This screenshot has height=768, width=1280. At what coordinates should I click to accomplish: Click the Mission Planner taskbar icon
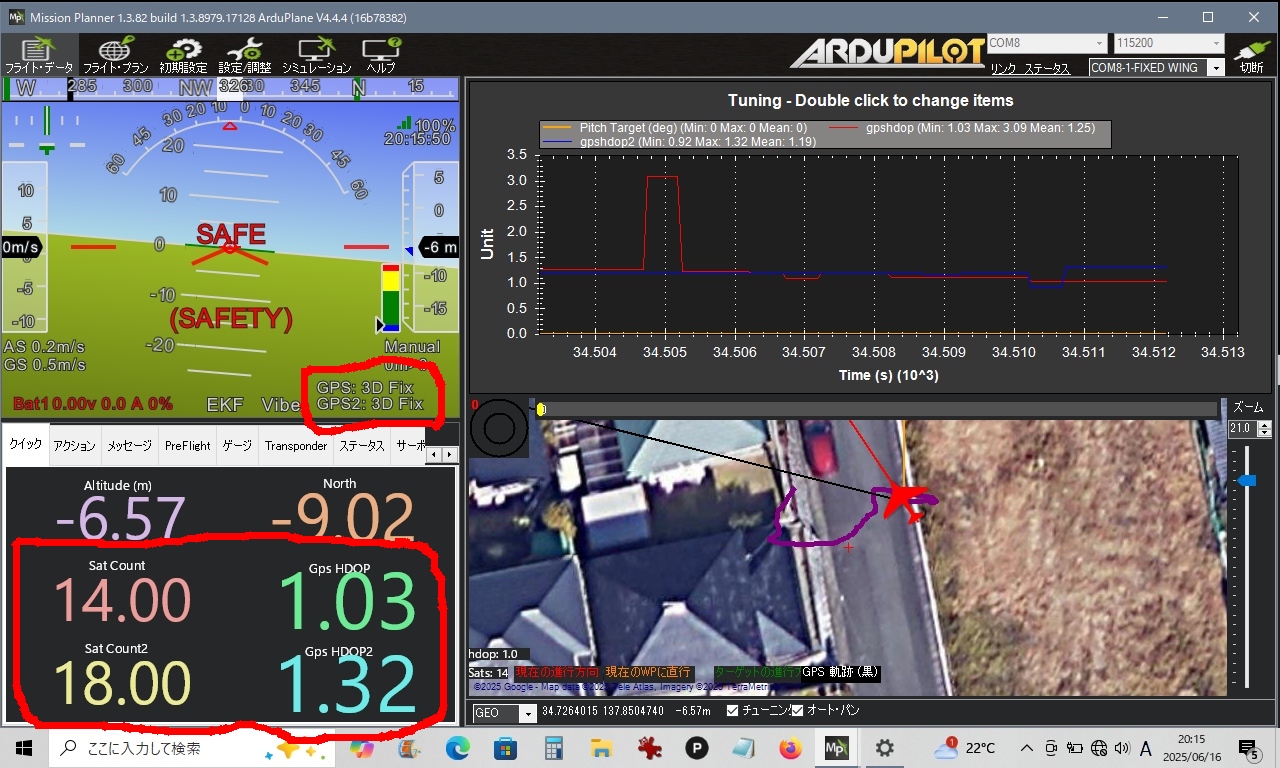tap(836, 748)
